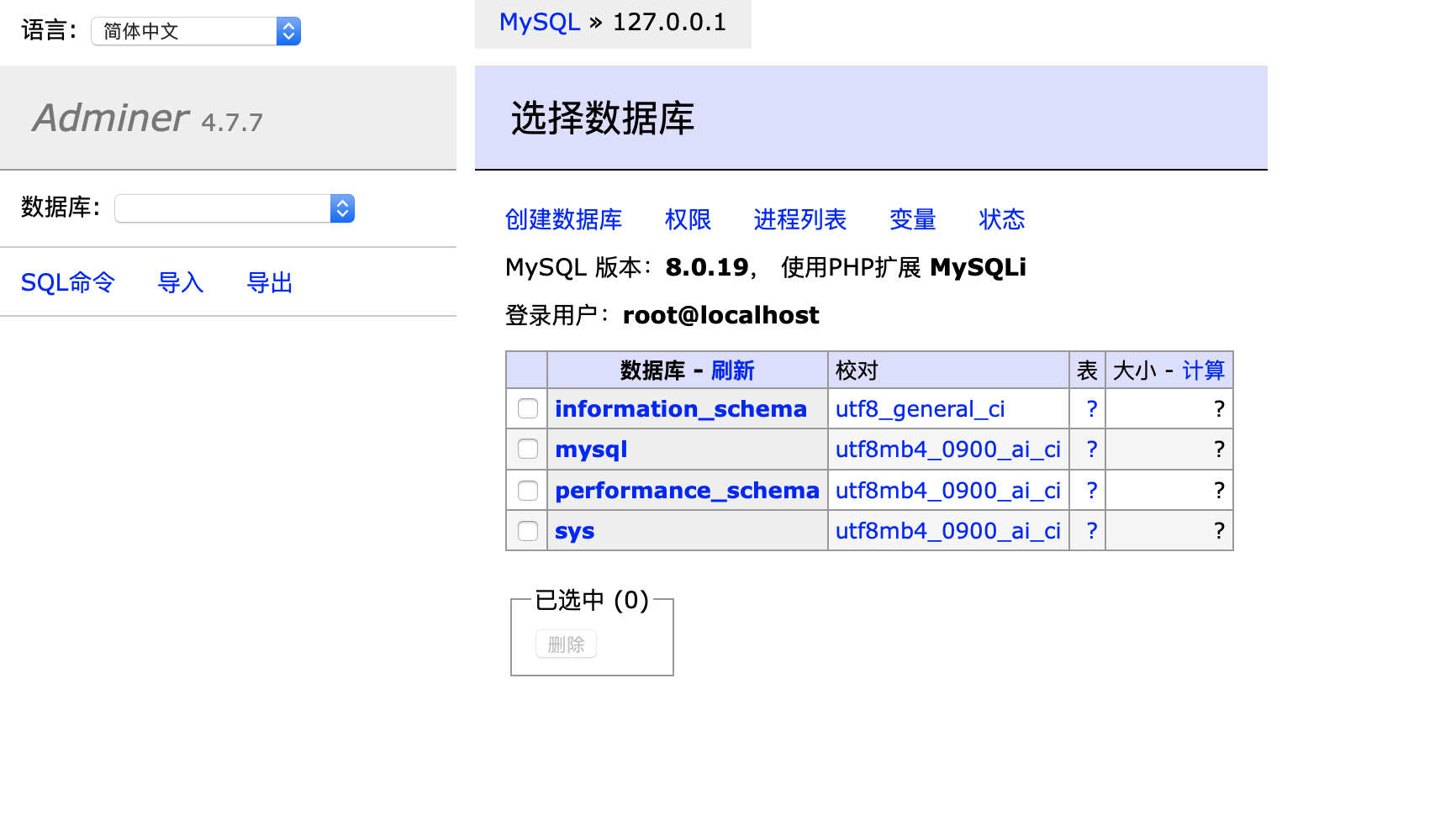Open the SQL命令 page
This screenshot has width=1456, height=815.
coord(68,282)
